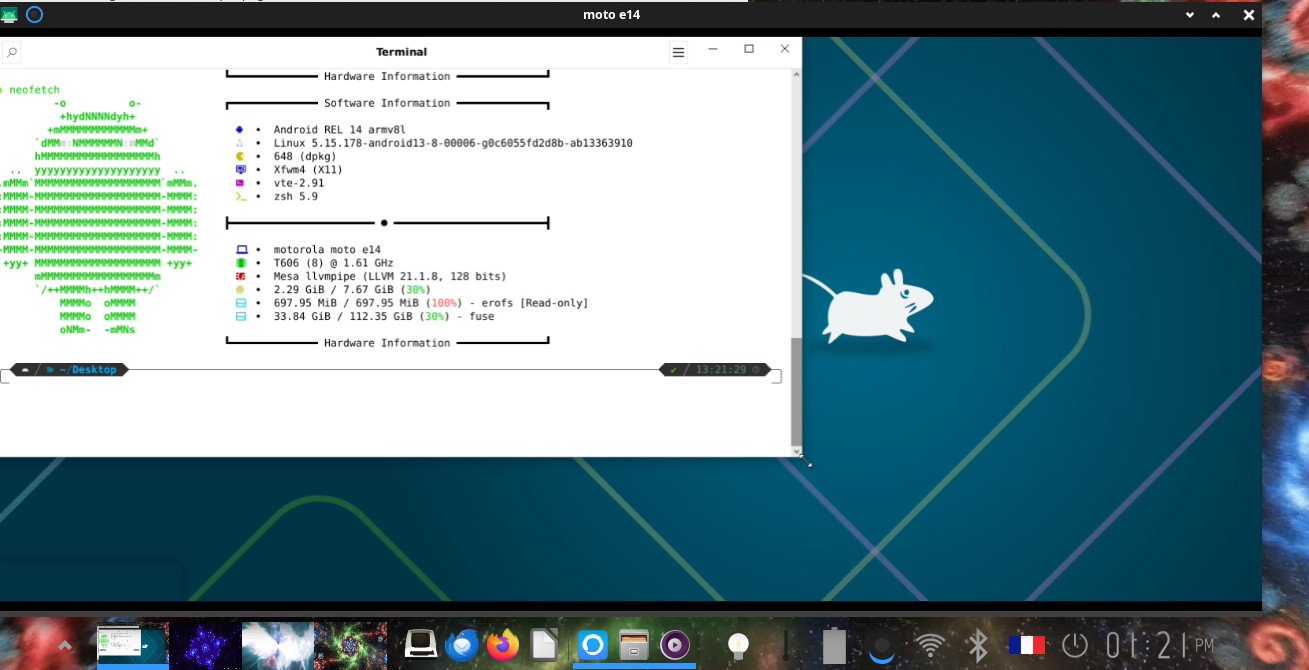This screenshot has height=670, width=1309.
Task: Click the battery tray indicator
Action: click(833, 645)
